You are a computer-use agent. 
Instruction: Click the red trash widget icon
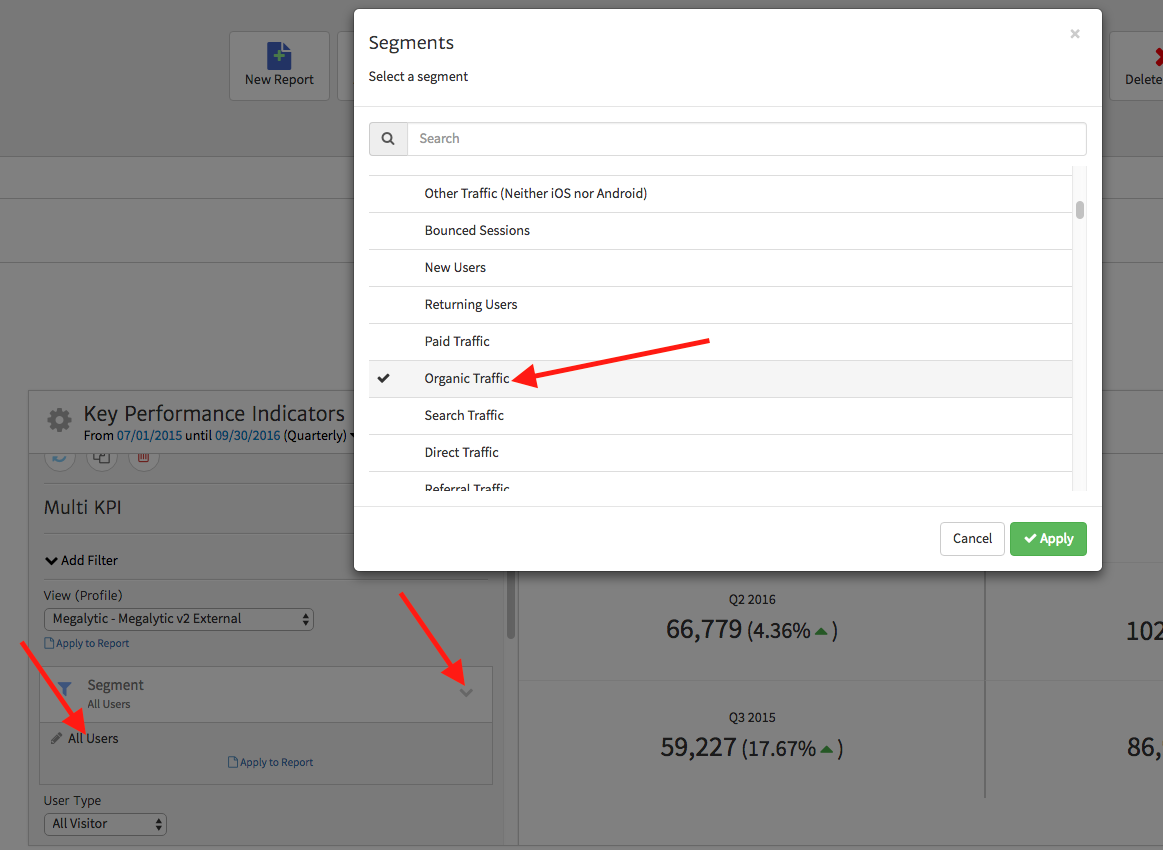click(x=143, y=458)
